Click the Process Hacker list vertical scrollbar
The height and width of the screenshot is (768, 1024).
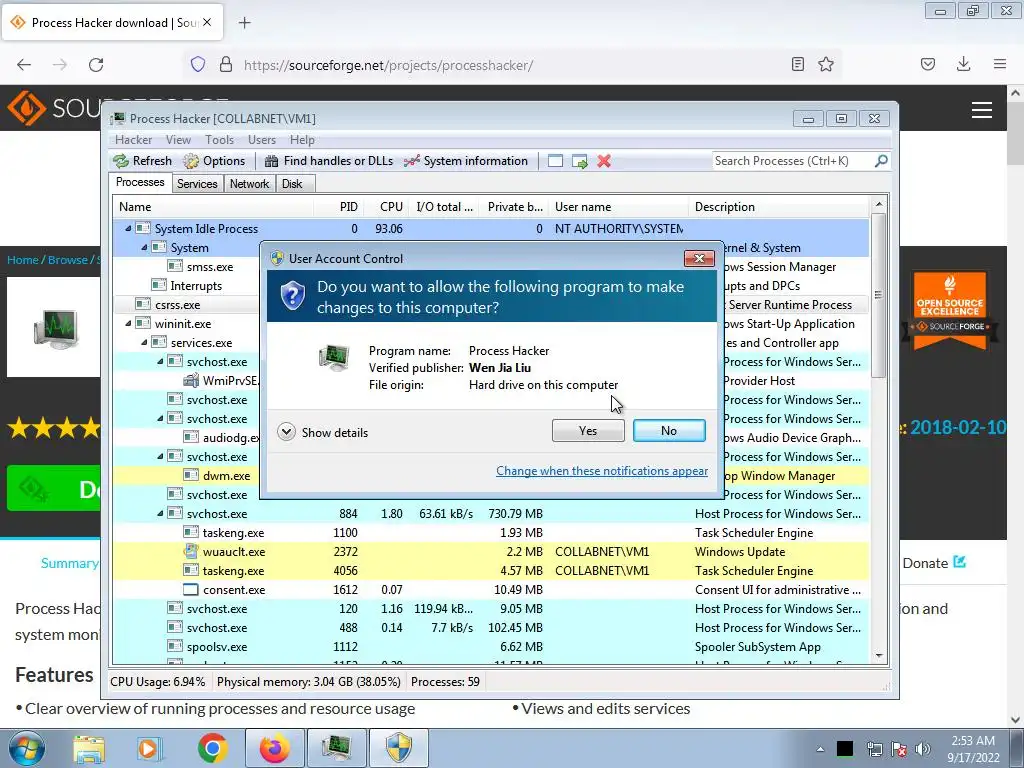[x=878, y=294]
